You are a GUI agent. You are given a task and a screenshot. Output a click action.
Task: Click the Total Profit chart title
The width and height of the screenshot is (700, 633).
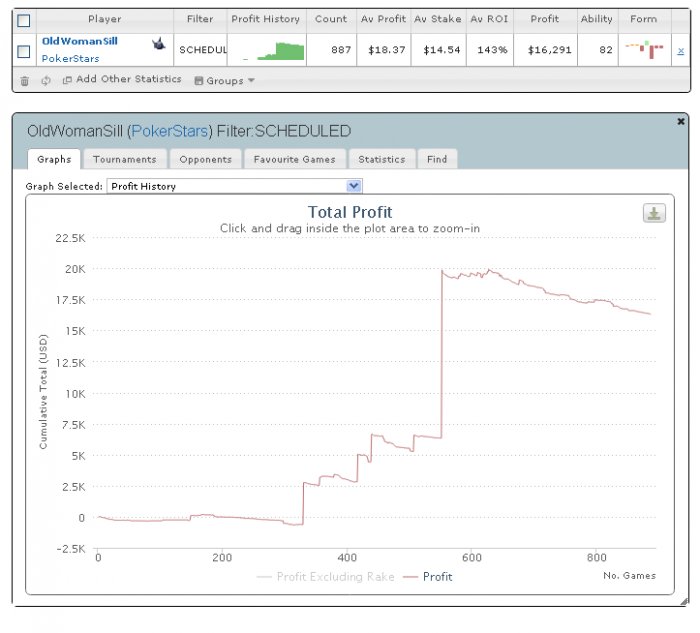point(350,212)
